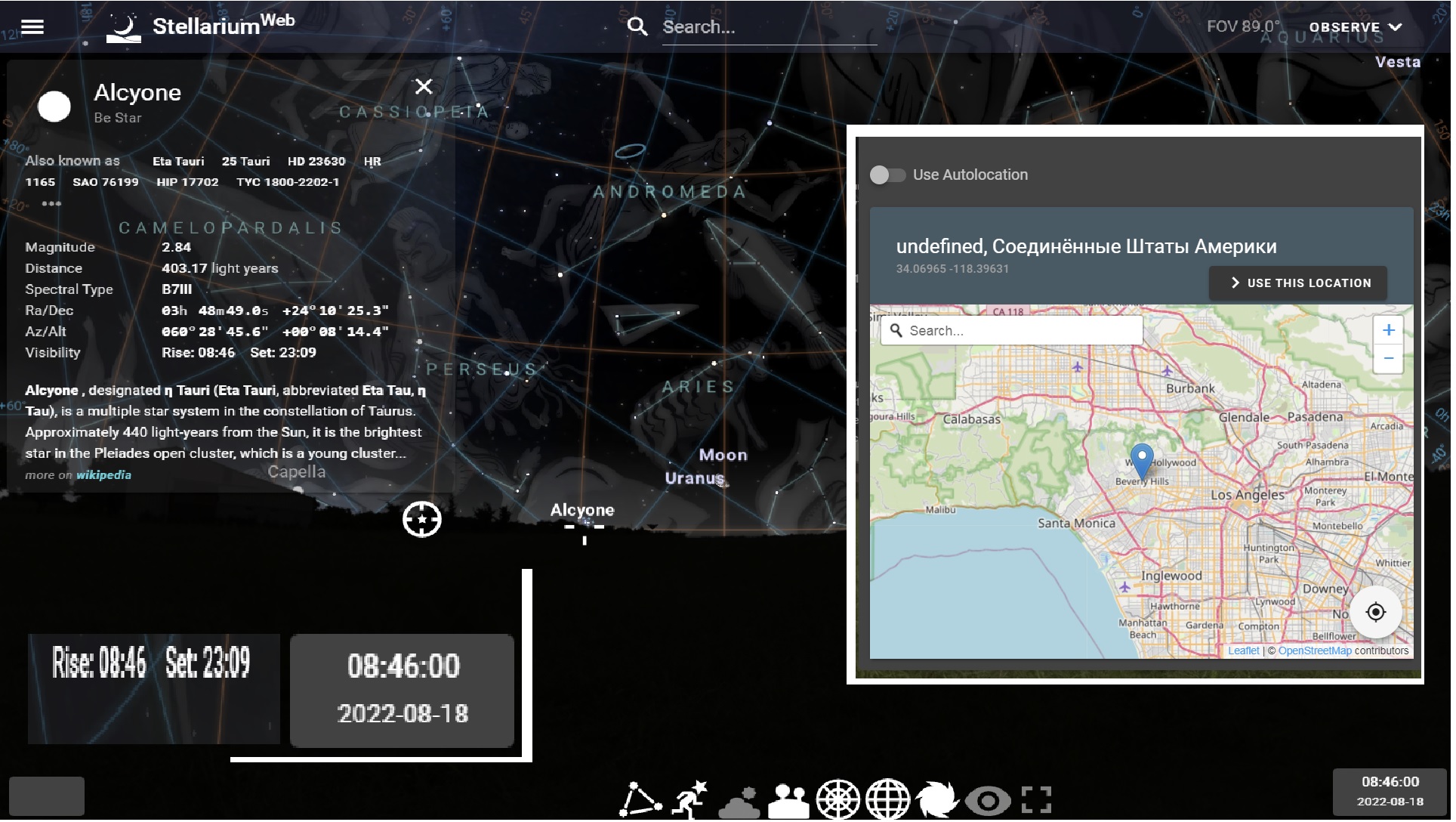Expand more names with the ellipsis
Image resolution: width=1456 pixels, height=822 pixels.
click(51, 203)
